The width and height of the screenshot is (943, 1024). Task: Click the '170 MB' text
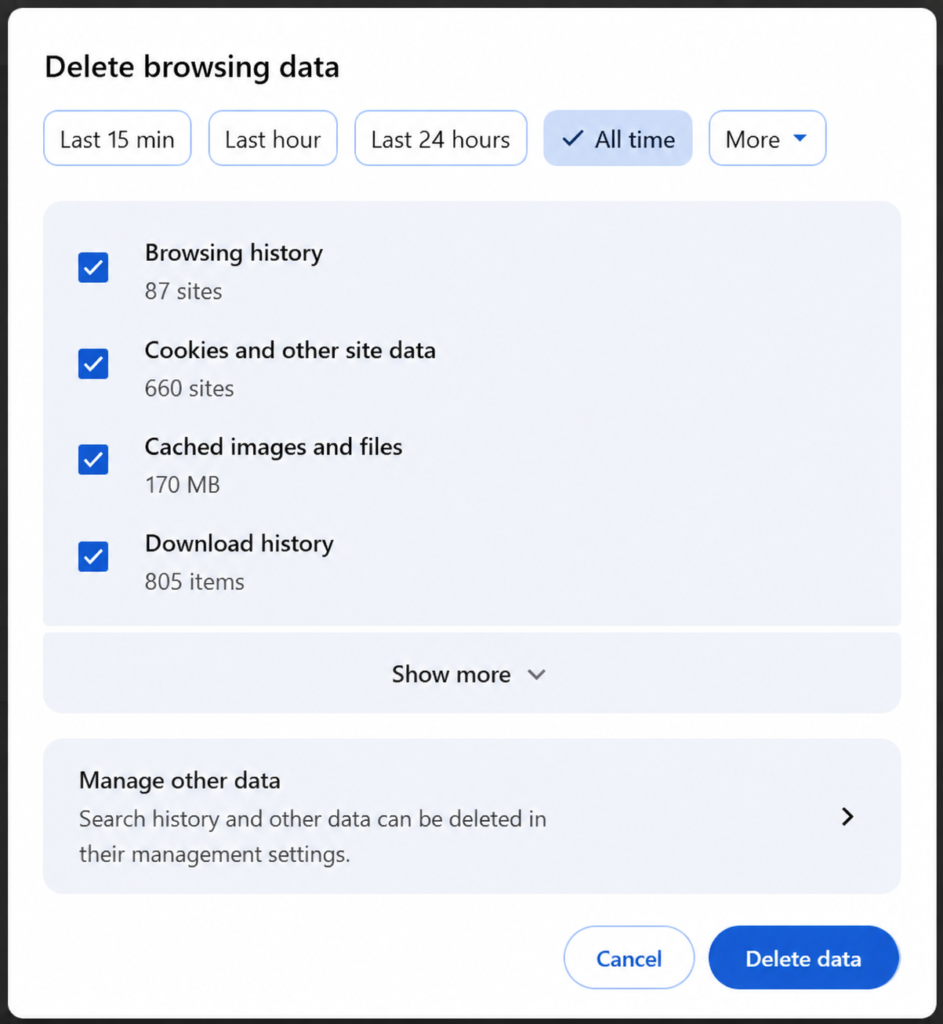tap(182, 485)
